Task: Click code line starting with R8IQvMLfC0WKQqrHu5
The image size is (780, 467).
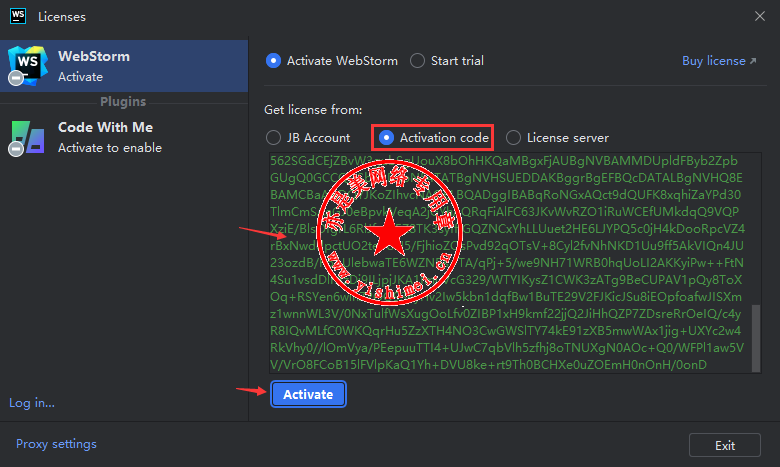Action: (505, 331)
